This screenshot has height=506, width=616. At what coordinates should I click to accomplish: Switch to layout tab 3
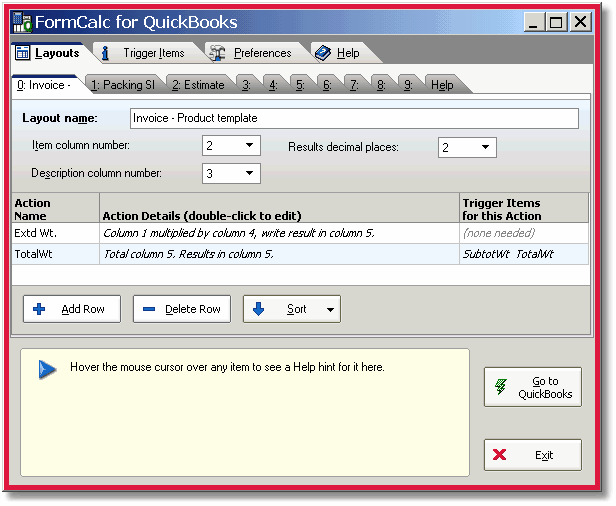click(x=246, y=85)
